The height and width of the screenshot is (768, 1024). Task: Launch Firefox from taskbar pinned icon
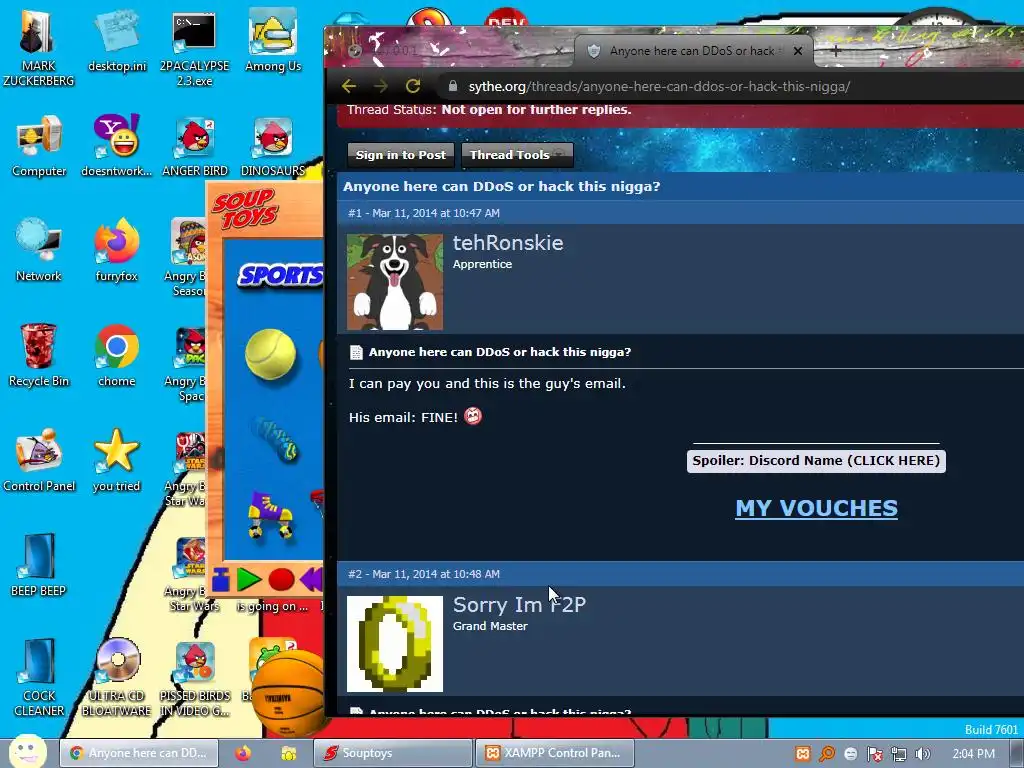coord(243,753)
